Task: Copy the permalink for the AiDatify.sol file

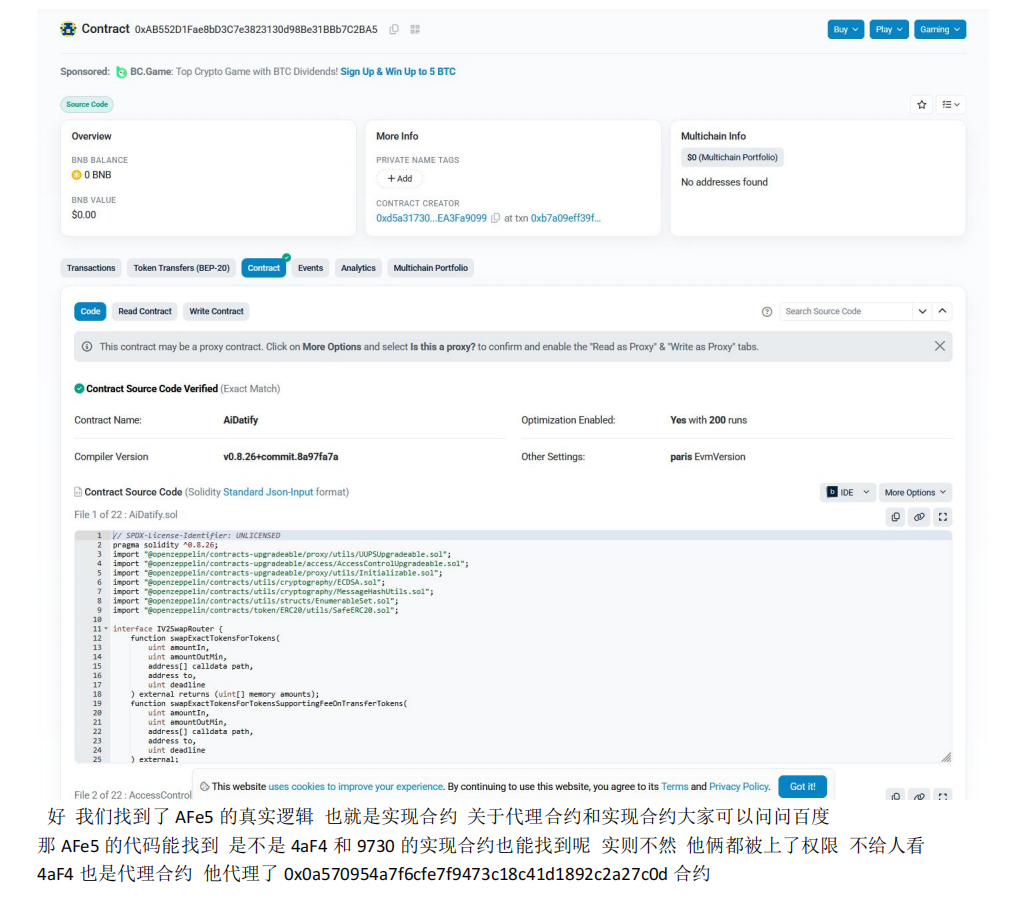Action: [919, 517]
